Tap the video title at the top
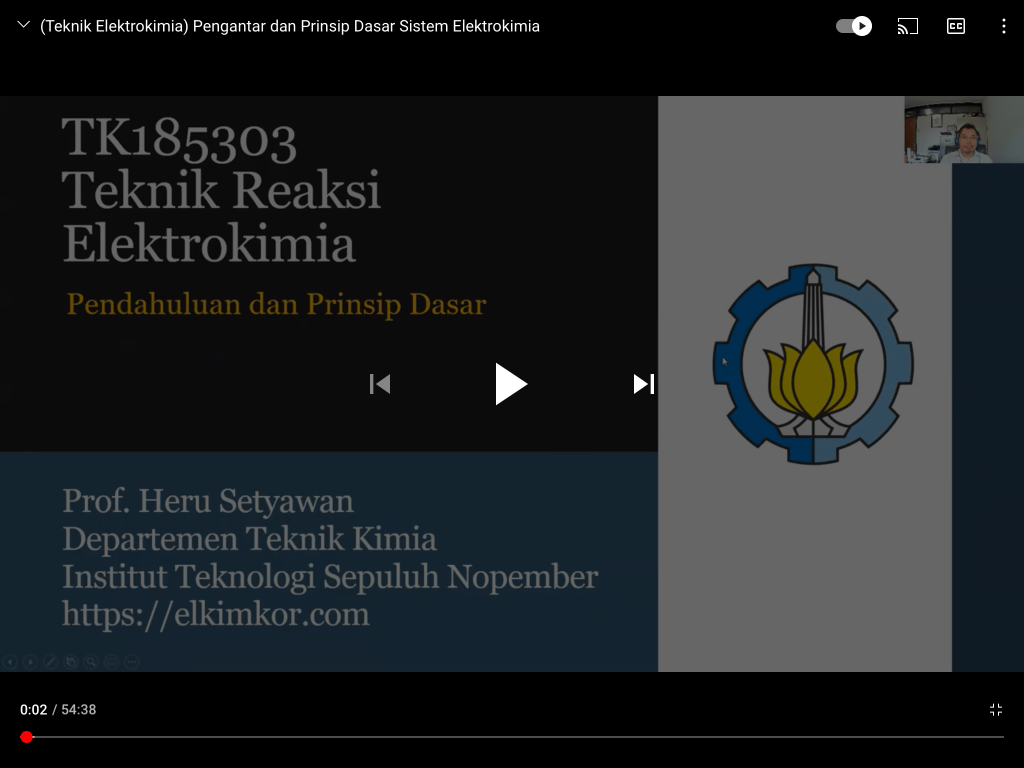1024x768 pixels. point(290,26)
